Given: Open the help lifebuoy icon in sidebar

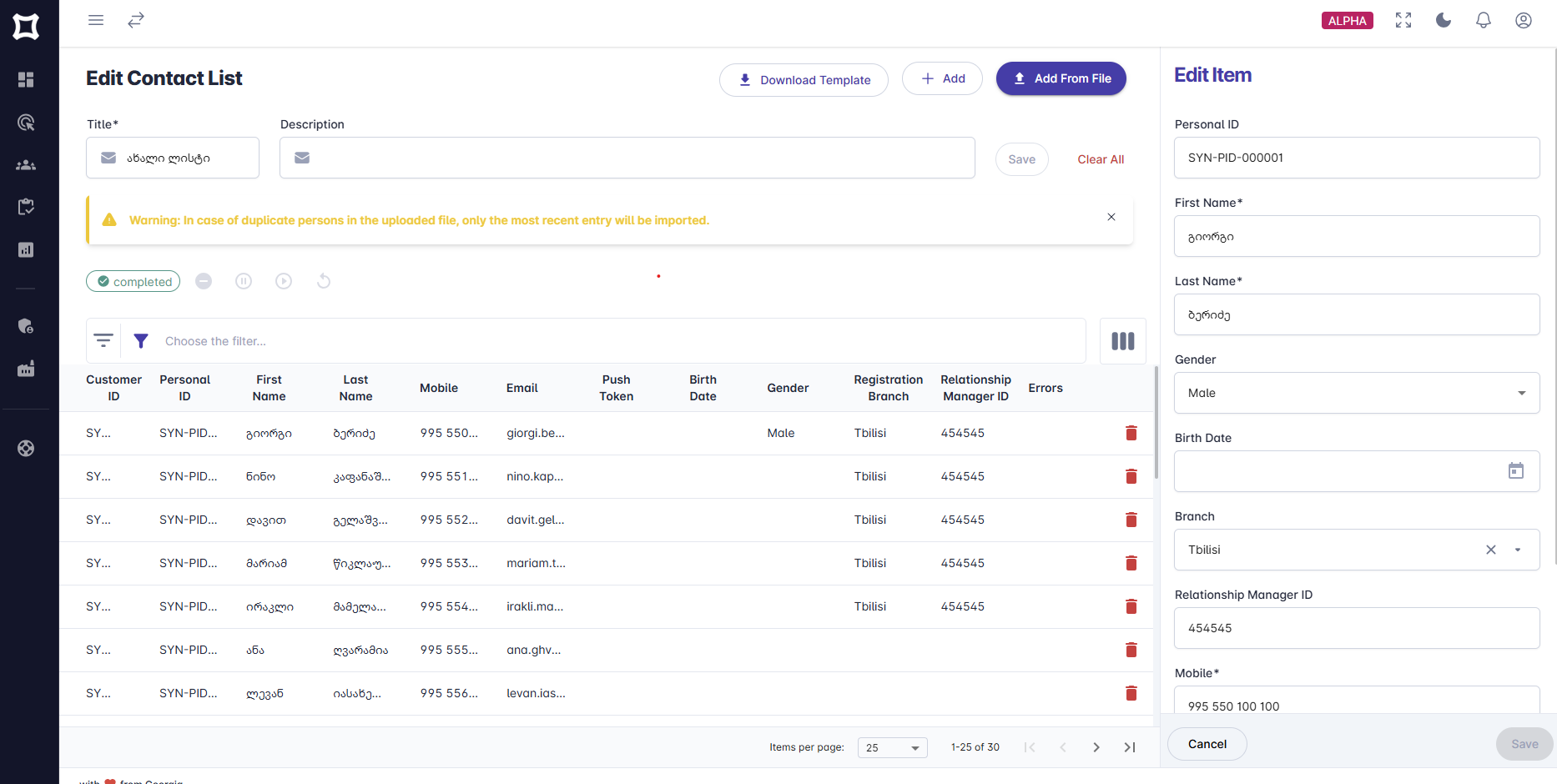Looking at the screenshot, I should coord(26,449).
